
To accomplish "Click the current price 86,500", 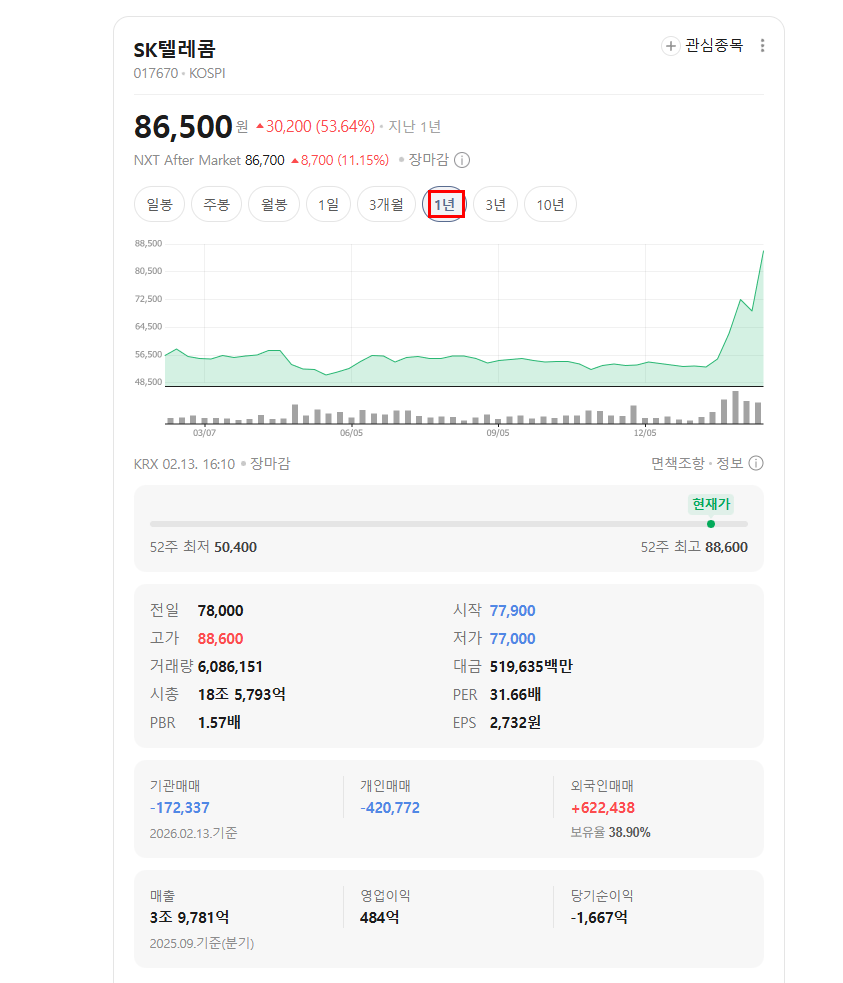I will tap(183, 127).
